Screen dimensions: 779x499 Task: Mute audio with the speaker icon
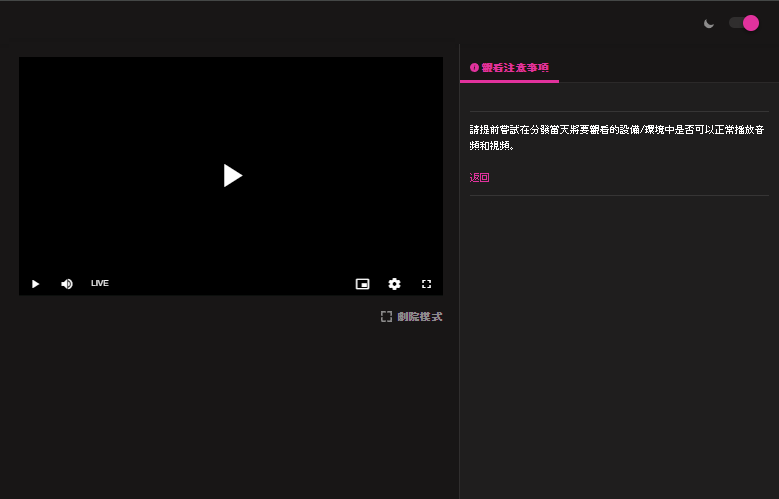pyautogui.click(x=67, y=284)
